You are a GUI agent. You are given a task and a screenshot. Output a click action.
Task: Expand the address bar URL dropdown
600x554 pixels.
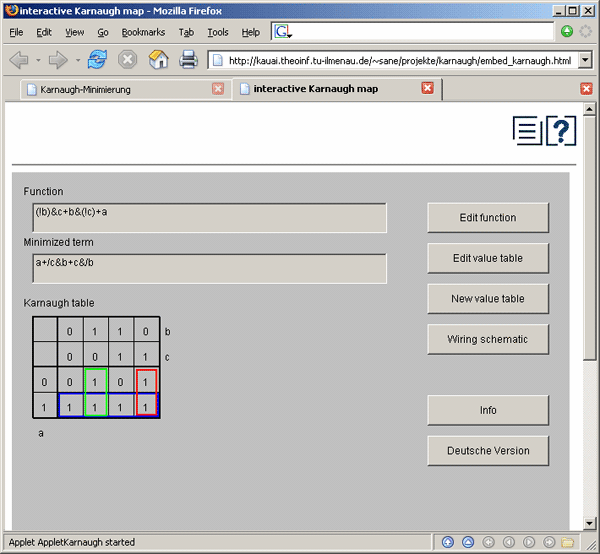coord(585,60)
